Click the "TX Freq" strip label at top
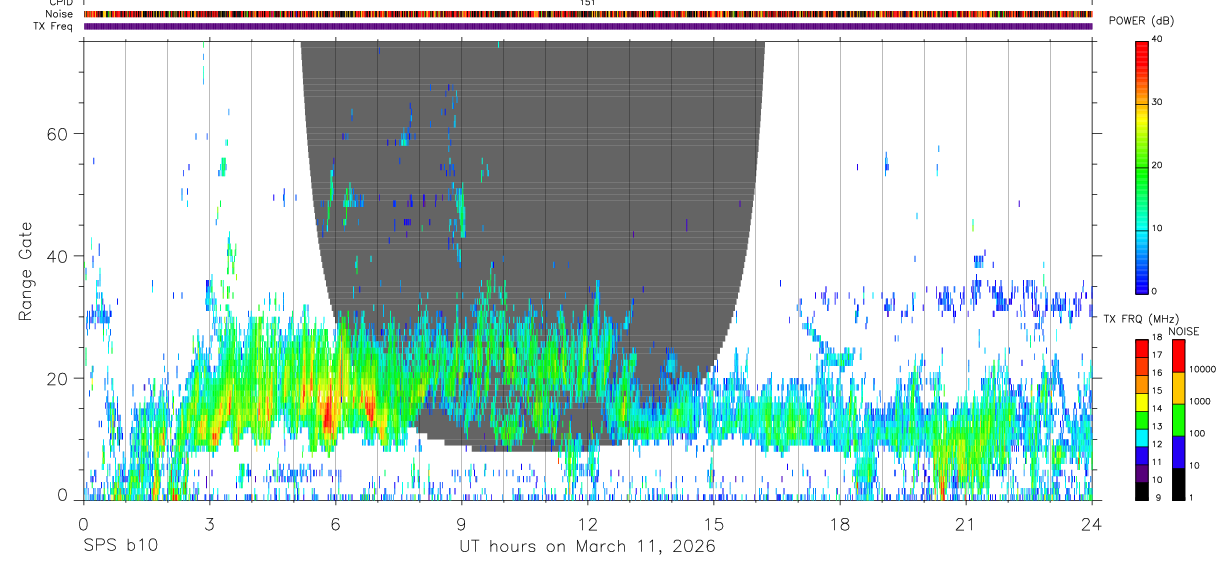 [x=53, y=26]
